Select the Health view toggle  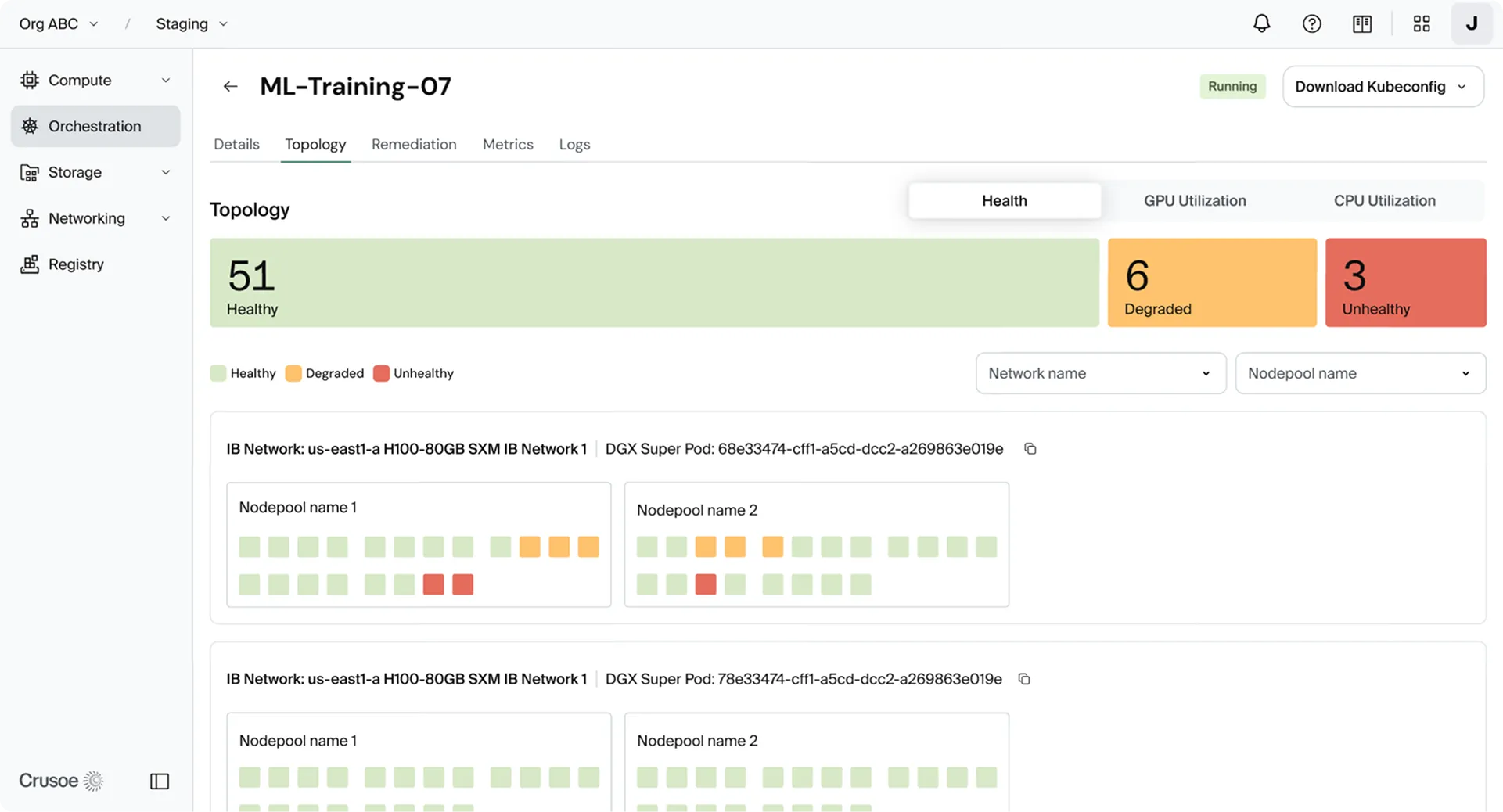click(x=1005, y=200)
